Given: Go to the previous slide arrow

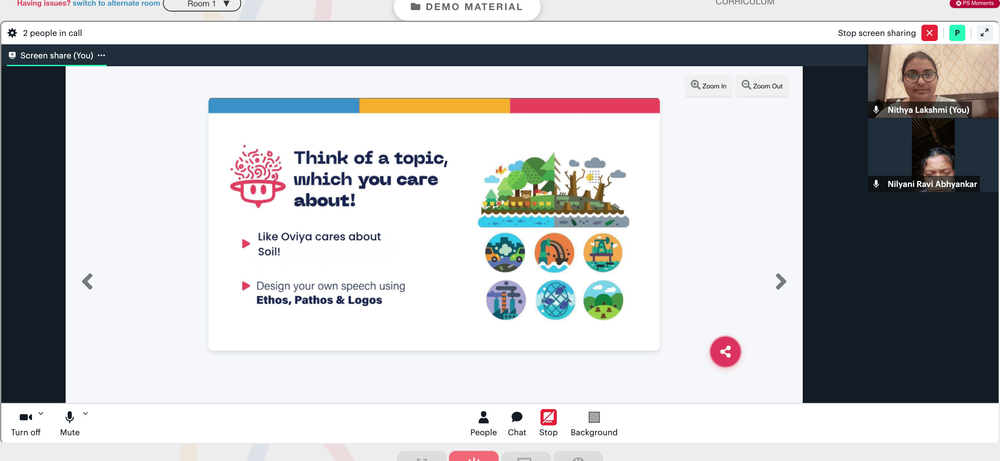Looking at the screenshot, I should click(87, 281).
